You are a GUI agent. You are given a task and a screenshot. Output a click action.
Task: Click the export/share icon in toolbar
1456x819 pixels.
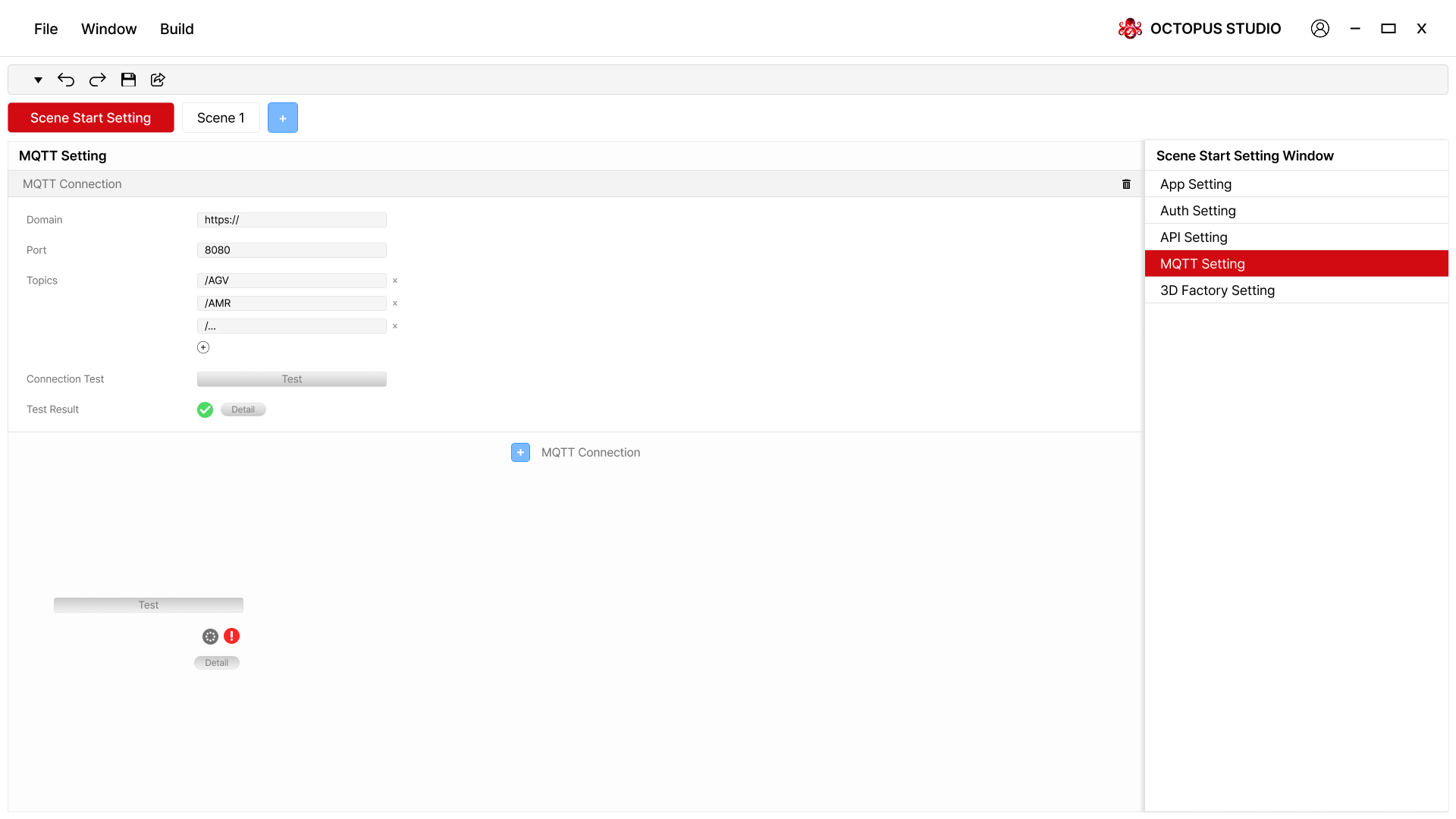(x=158, y=80)
